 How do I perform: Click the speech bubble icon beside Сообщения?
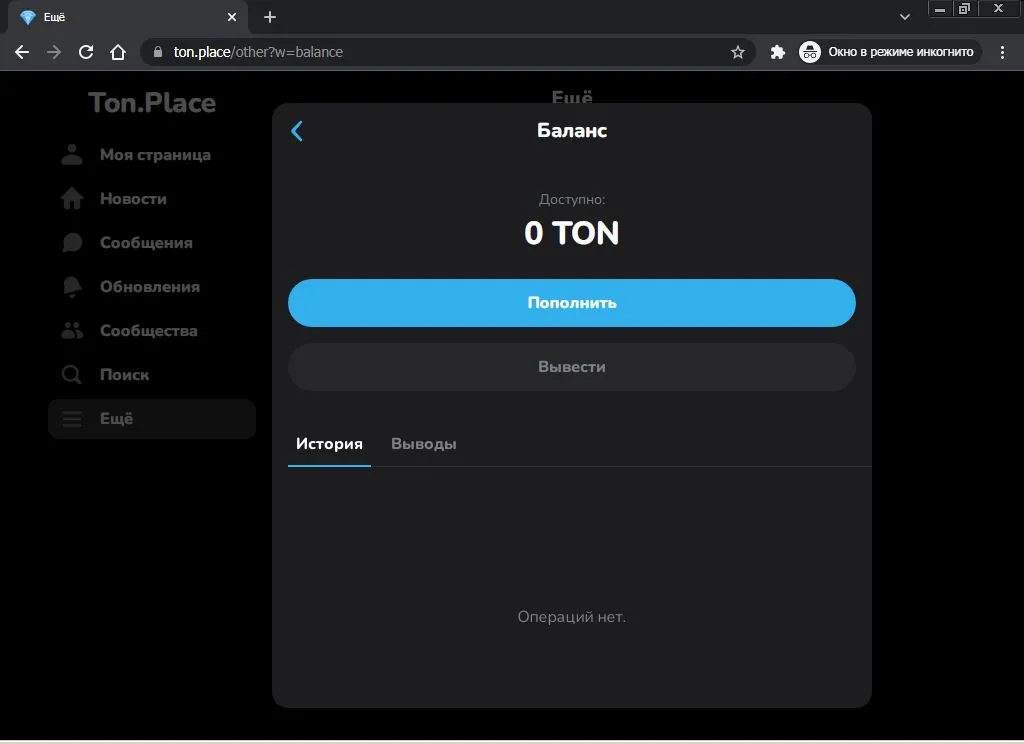pos(72,242)
